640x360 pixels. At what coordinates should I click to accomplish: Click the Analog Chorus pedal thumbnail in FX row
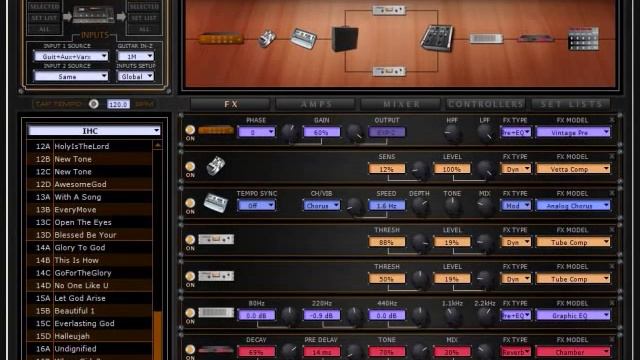point(216,203)
